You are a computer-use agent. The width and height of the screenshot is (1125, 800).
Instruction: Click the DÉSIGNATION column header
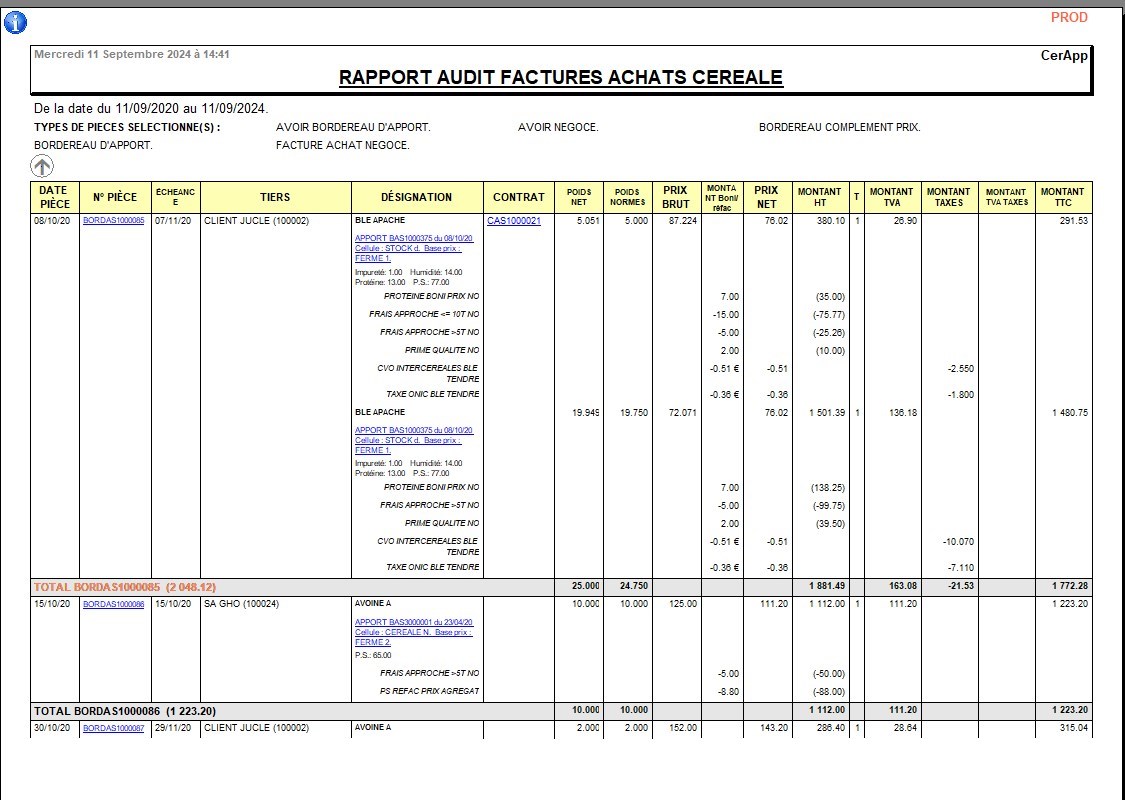click(416, 197)
